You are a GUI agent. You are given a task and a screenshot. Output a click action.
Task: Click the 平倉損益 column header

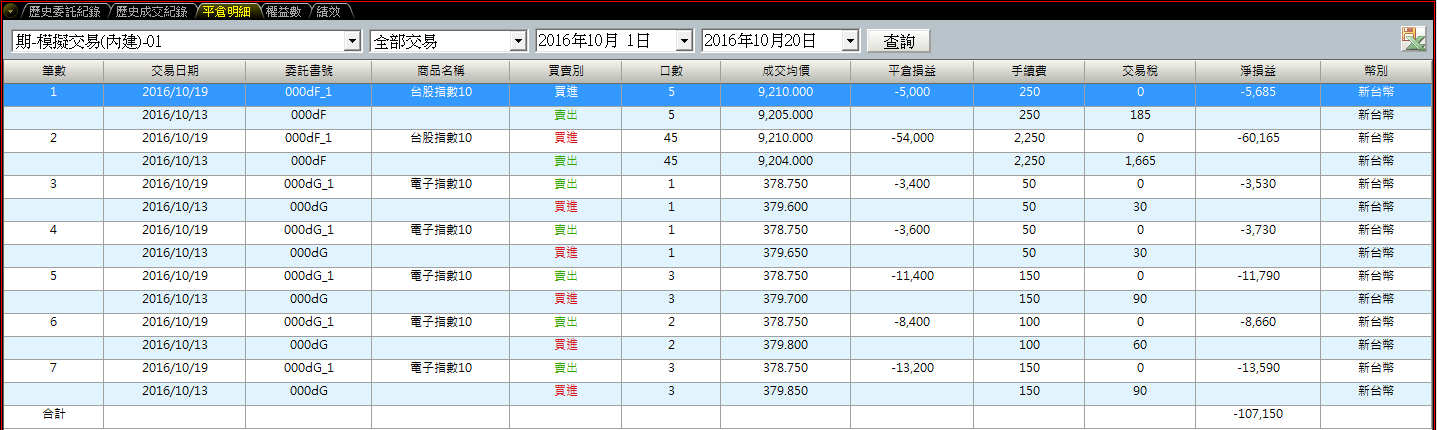911,71
